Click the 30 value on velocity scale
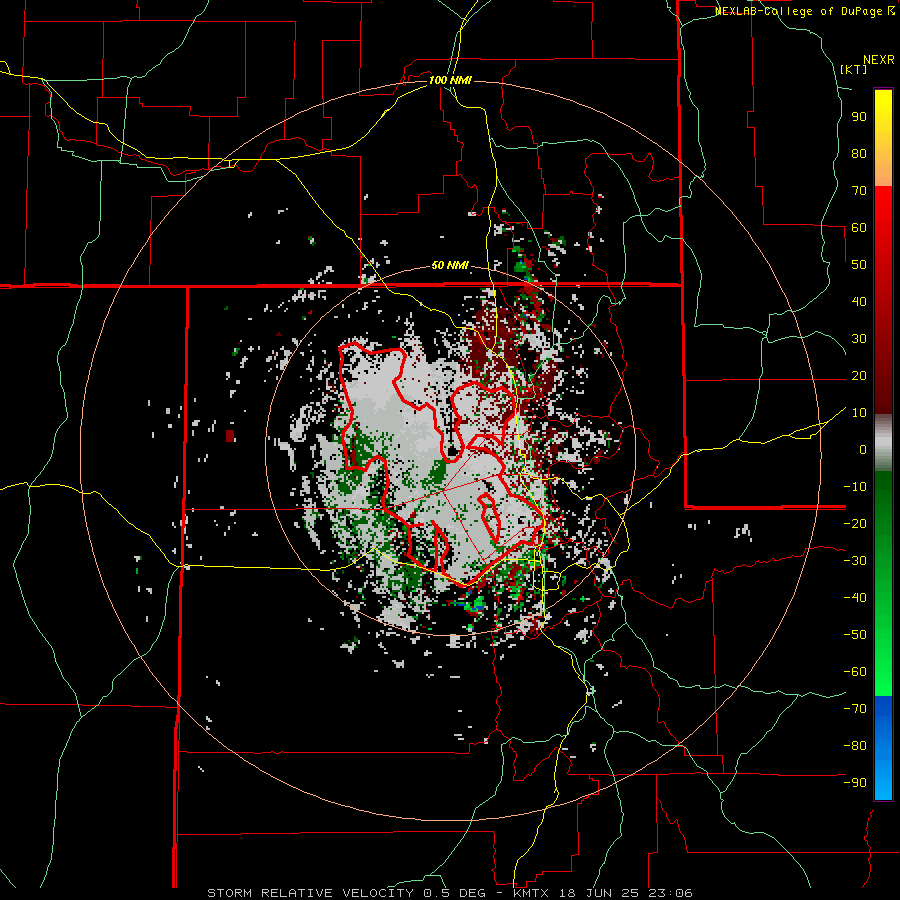Viewport: 900px width, 900px height. [x=859, y=339]
